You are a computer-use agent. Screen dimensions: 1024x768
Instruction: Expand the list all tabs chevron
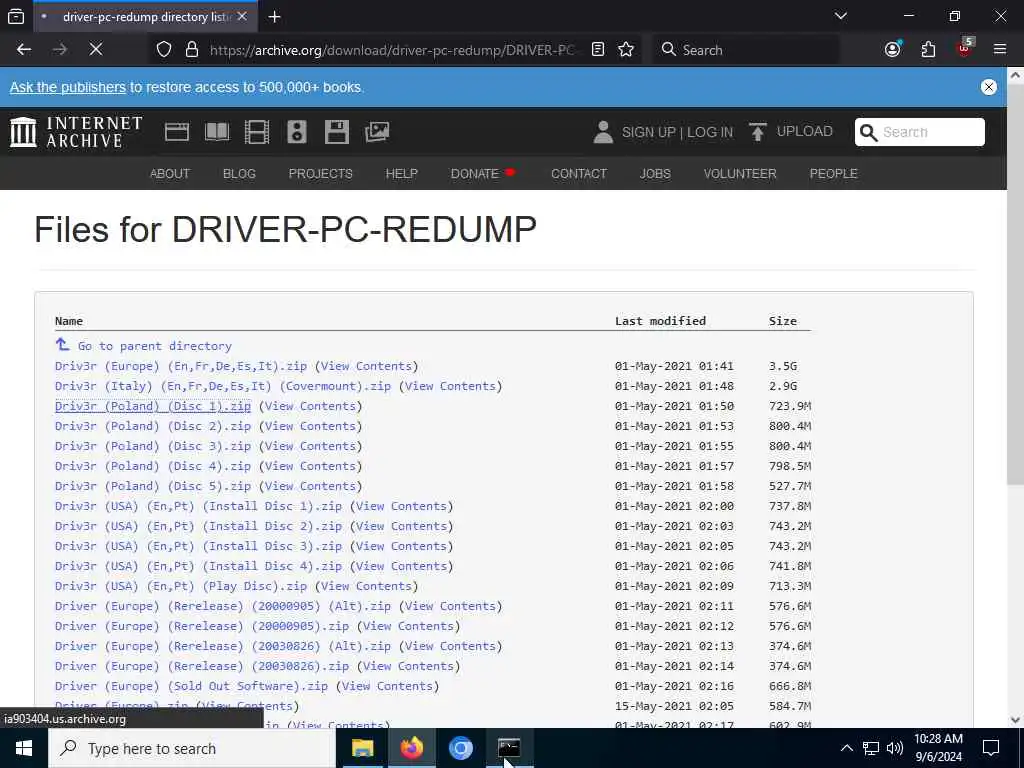(840, 16)
